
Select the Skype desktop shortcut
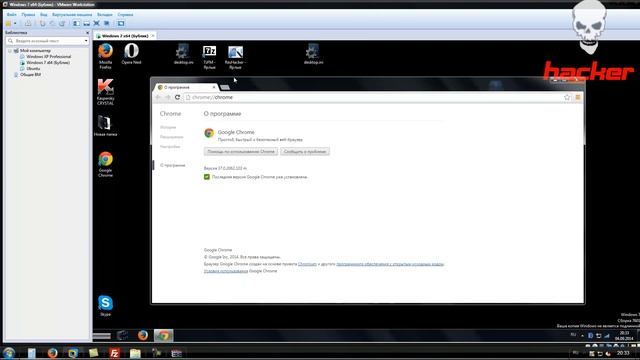tap(105, 305)
